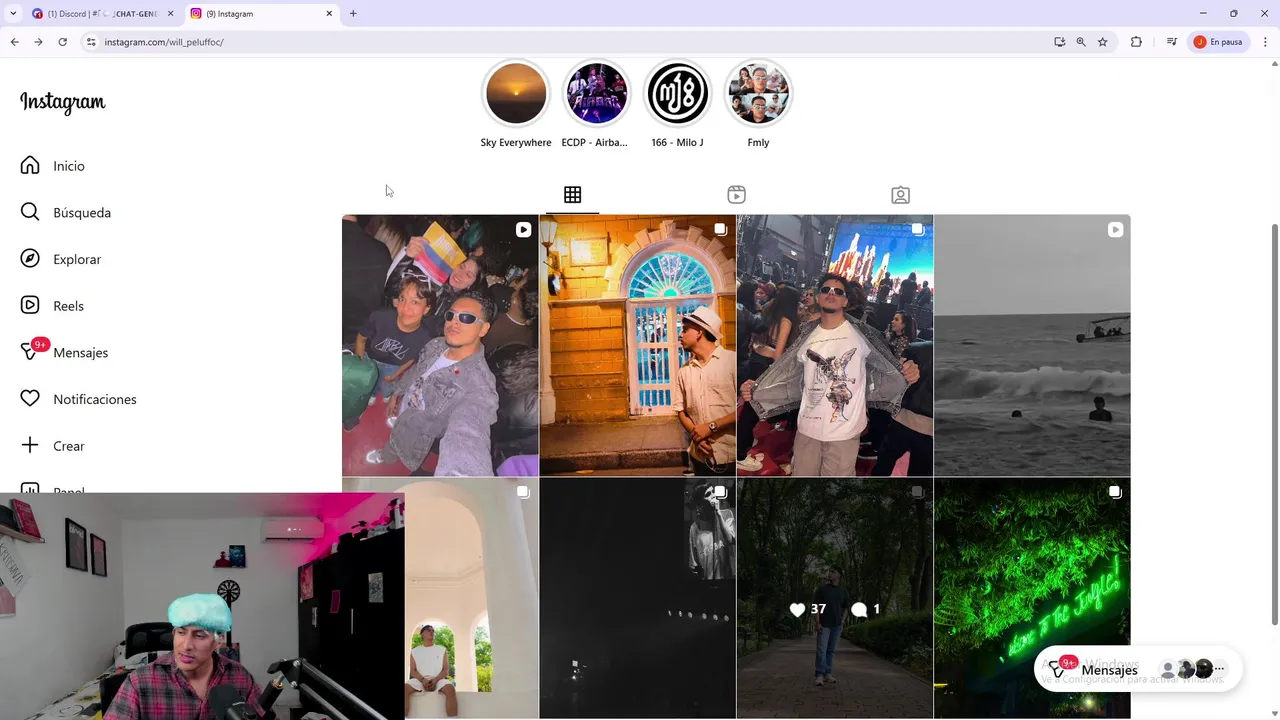
Task: Go back in browser history
Action: point(14,42)
